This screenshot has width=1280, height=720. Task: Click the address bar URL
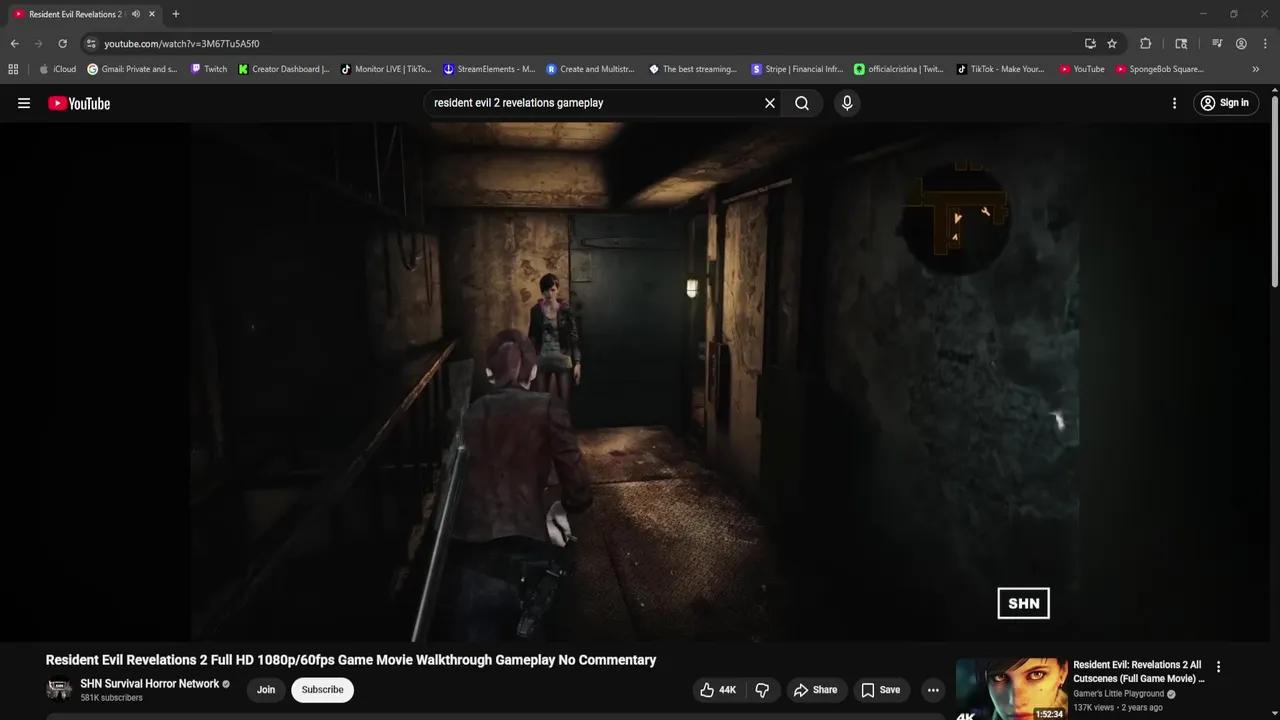[182, 44]
